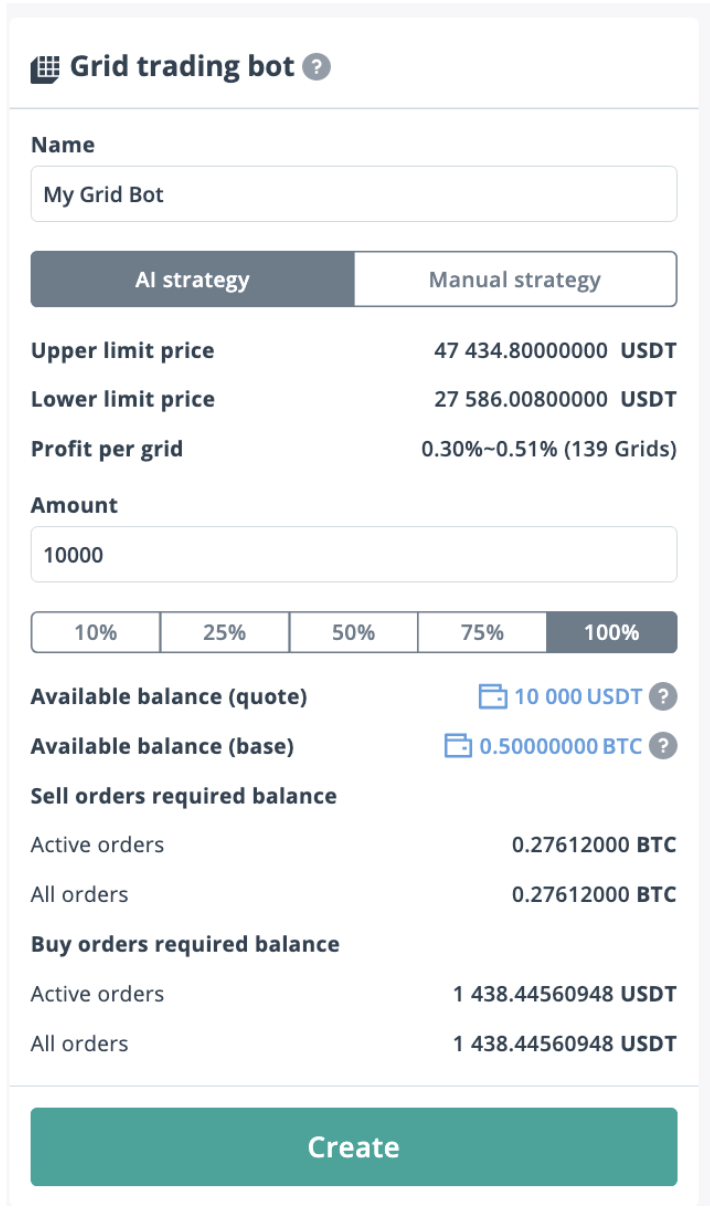Show help for available base balance

click(662, 746)
